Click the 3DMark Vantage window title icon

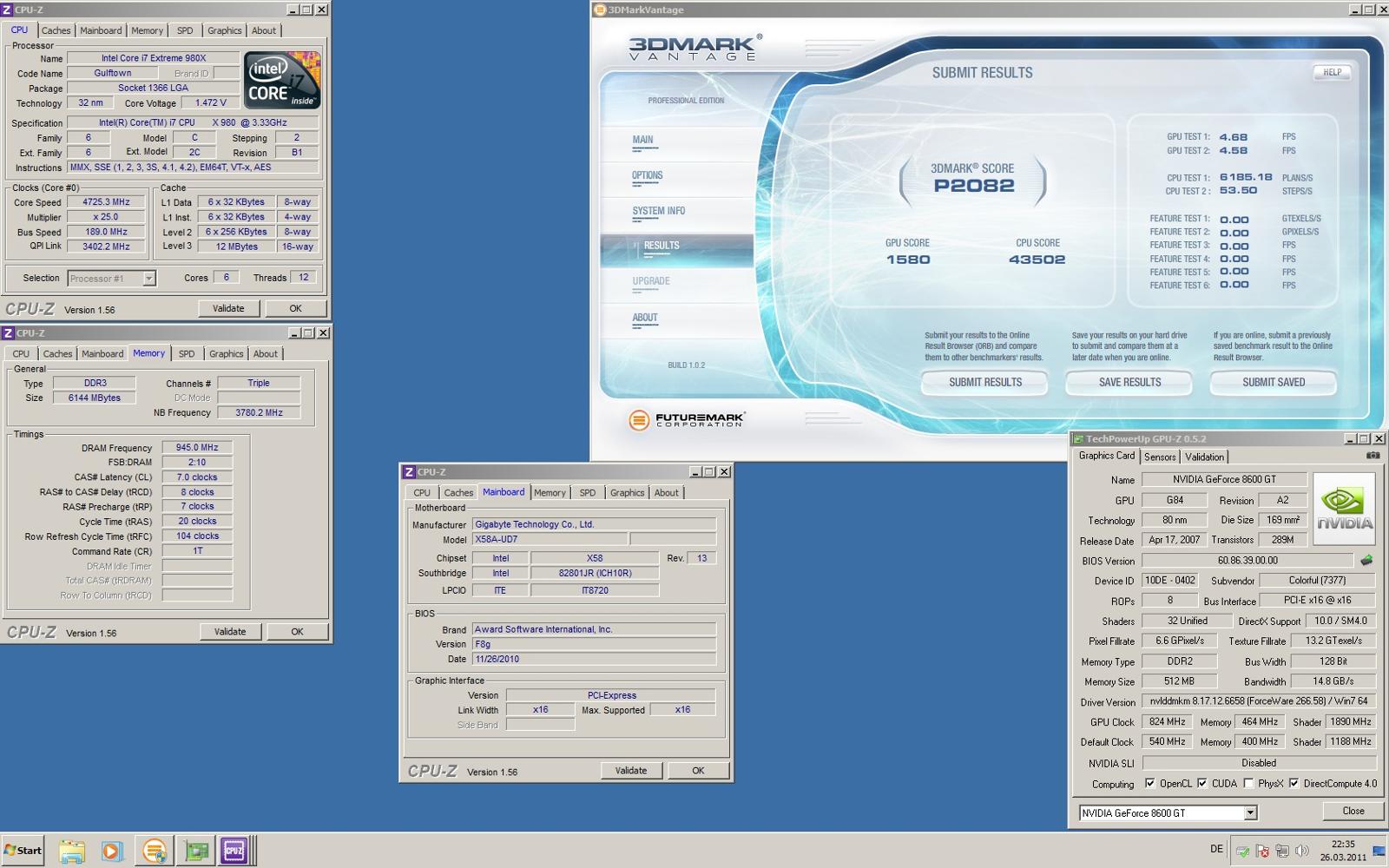(599, 10)
